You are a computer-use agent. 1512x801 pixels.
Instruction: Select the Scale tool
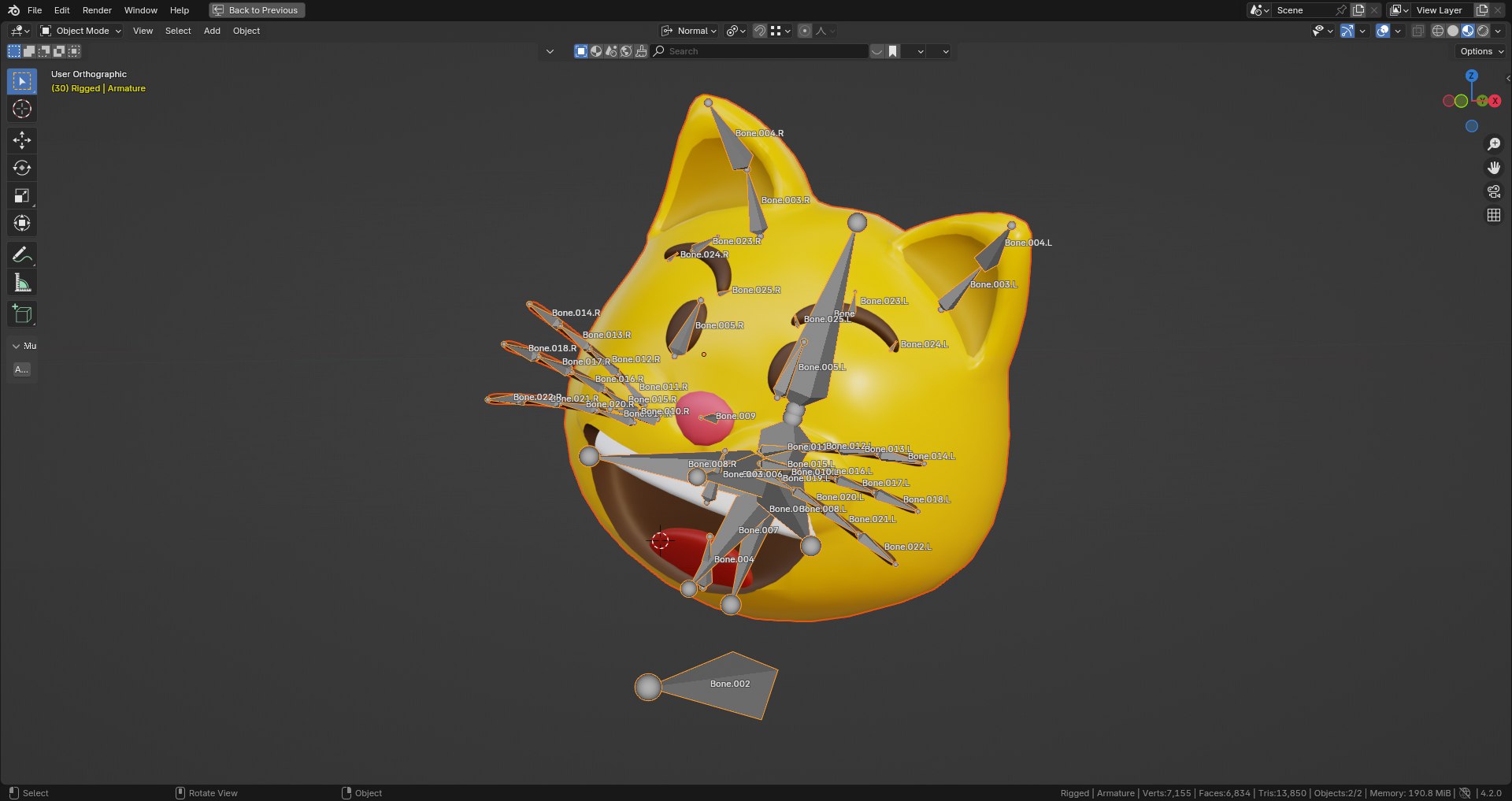pyautogui.click(x=22, y=195)
